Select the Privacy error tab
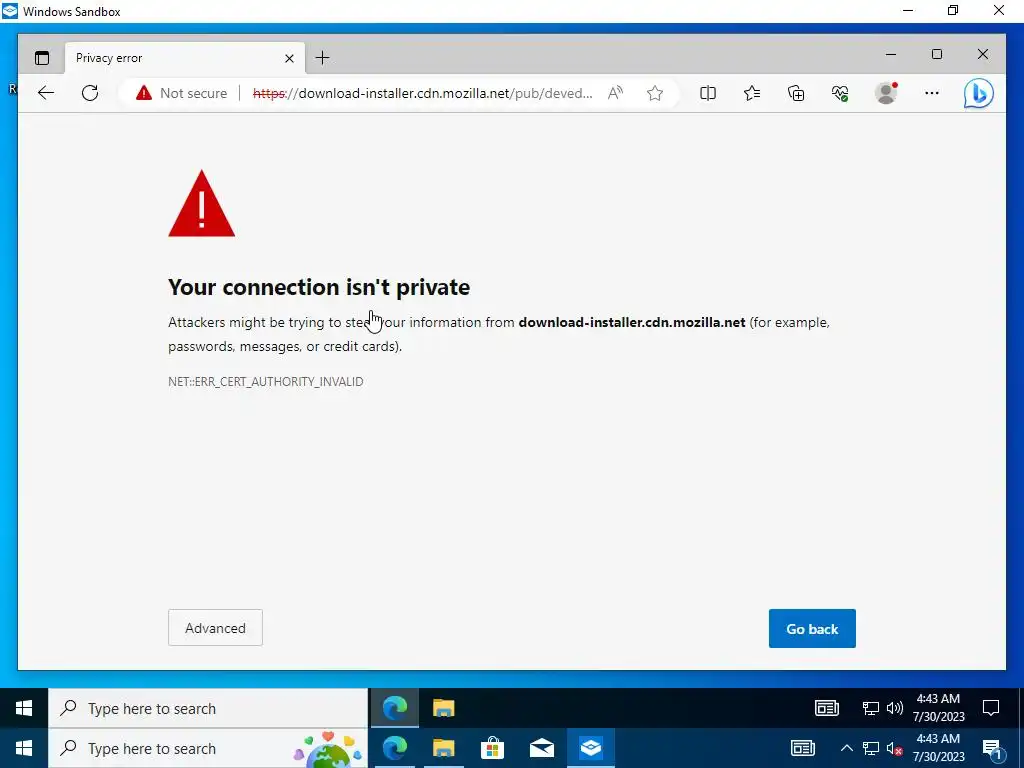This screenshot has width=1024, height=768. [x=185, y=58]
